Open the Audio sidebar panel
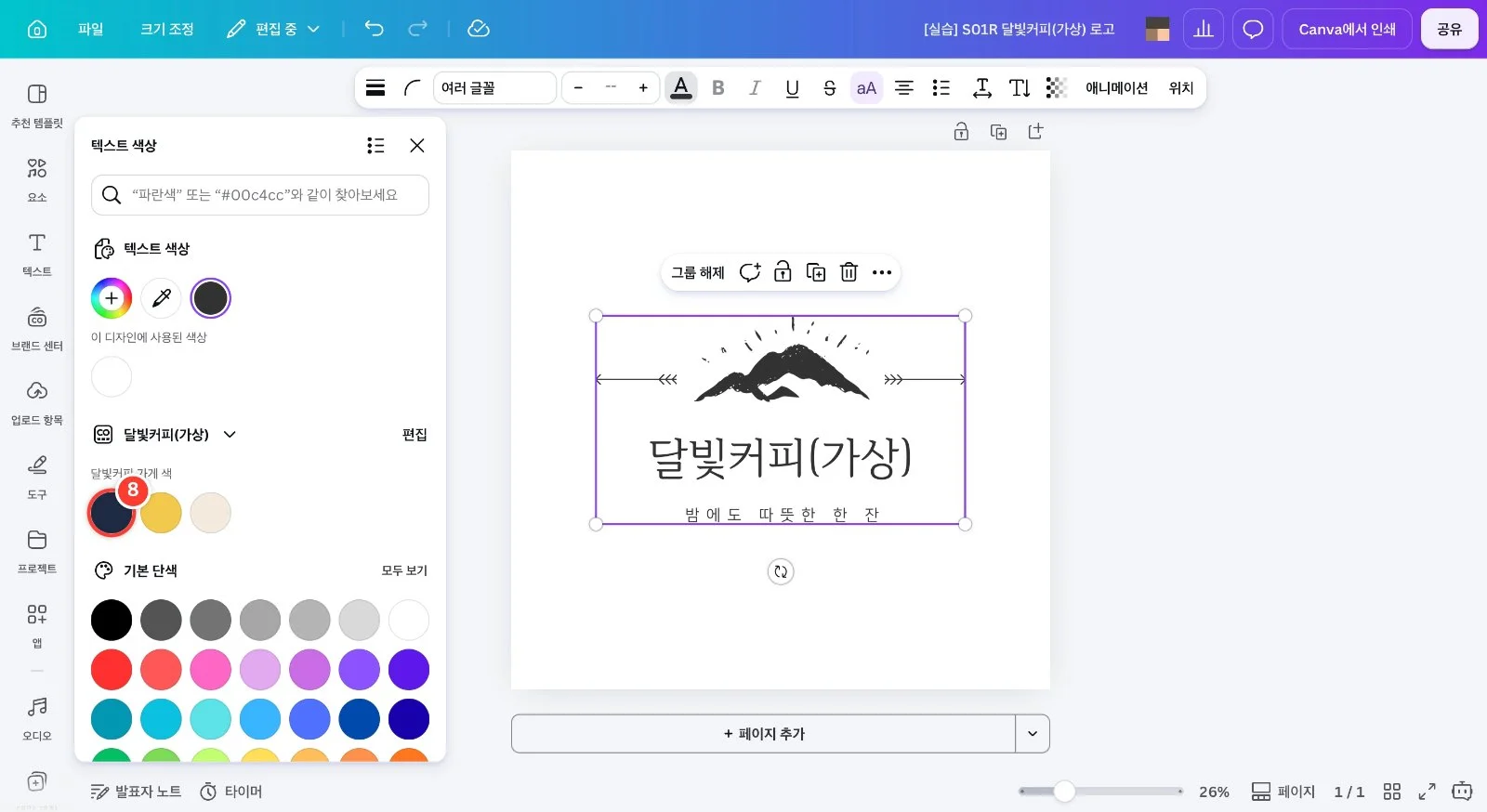This screenshot has height=812, width=1487. 37,718
